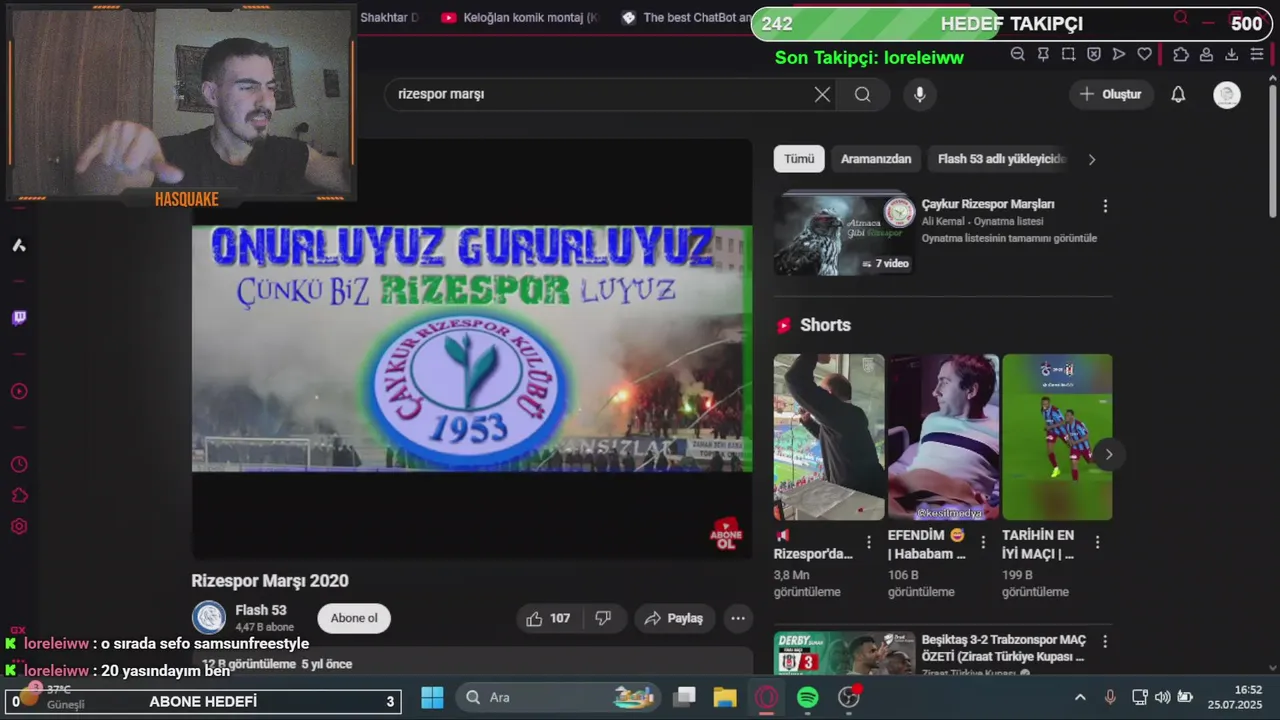Expand hidden system tray icons
1280x720 pixels.
pos(1080,697)
